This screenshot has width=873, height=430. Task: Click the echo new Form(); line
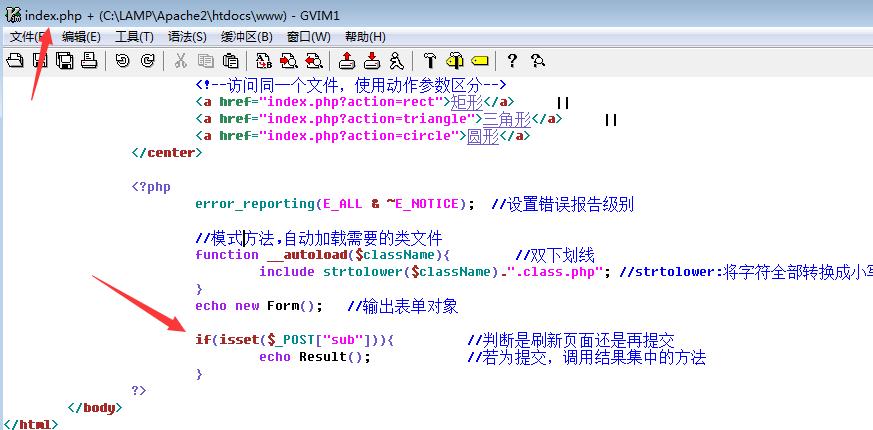point(259,306)
